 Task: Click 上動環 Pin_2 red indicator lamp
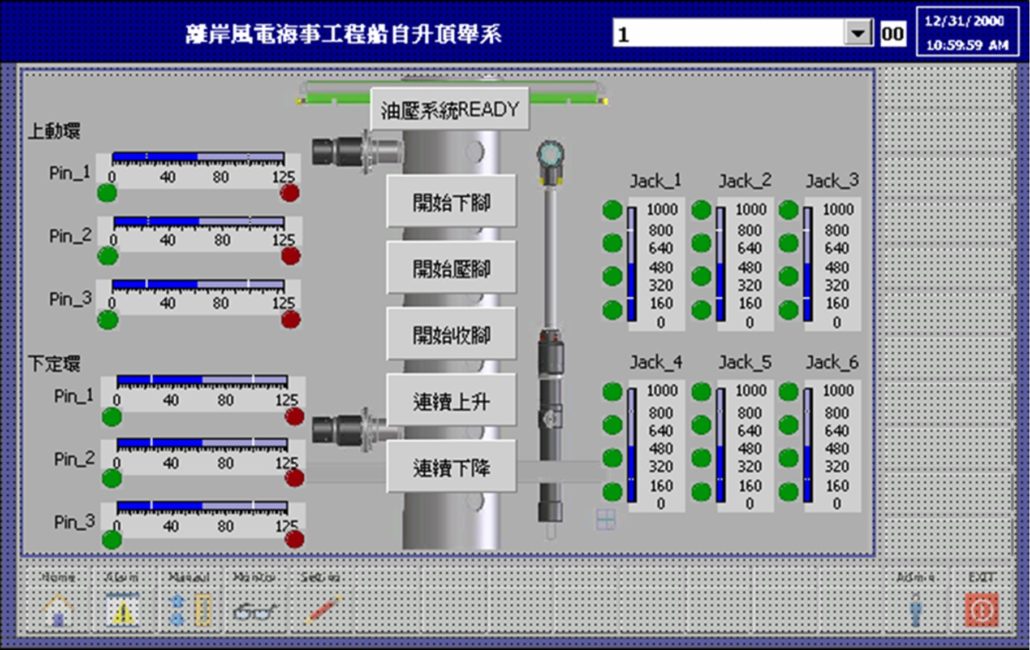click(x=290, y=256)
